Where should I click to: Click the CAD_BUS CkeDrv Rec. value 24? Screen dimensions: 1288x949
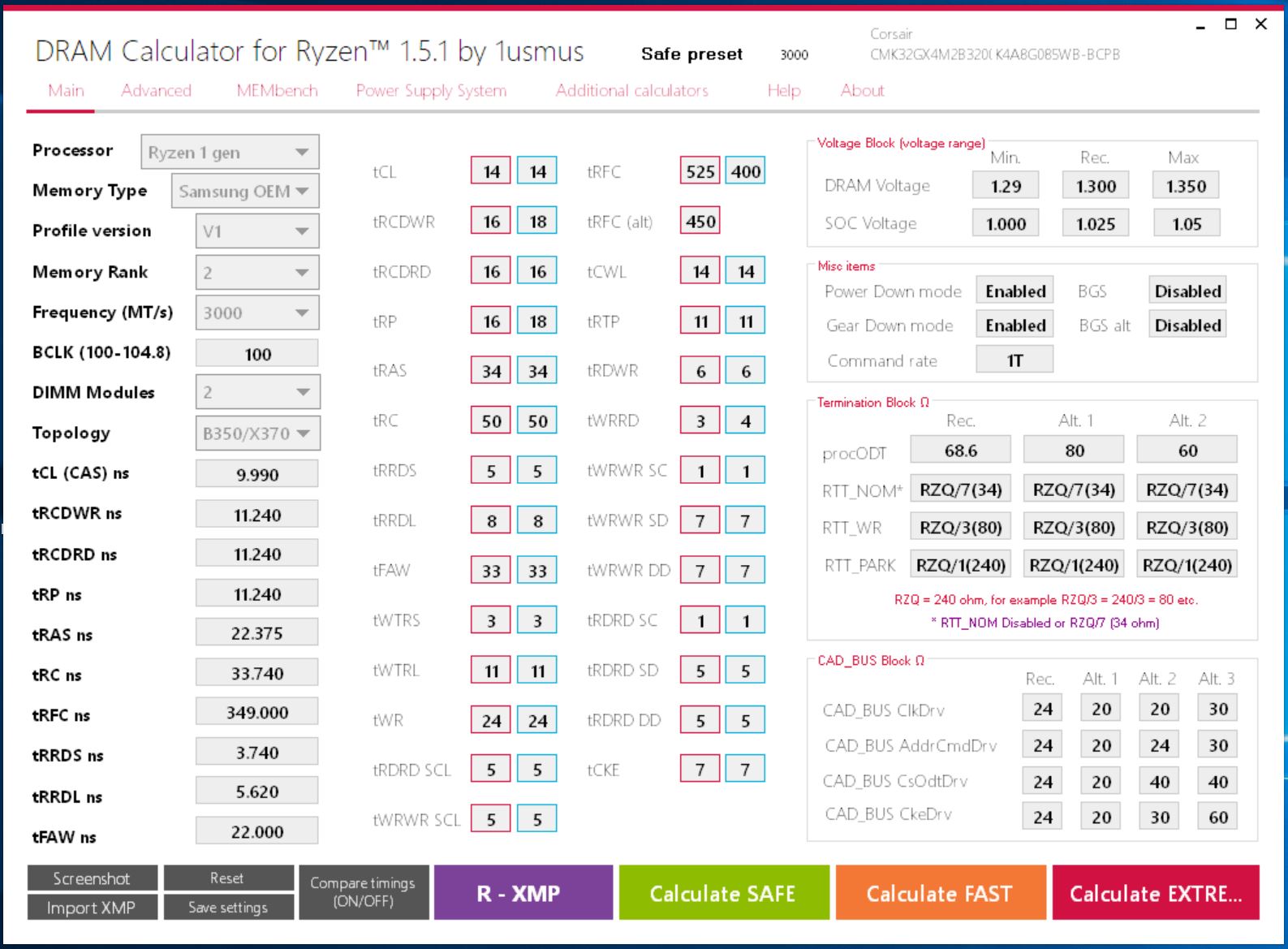click(x=1043, y=817)
